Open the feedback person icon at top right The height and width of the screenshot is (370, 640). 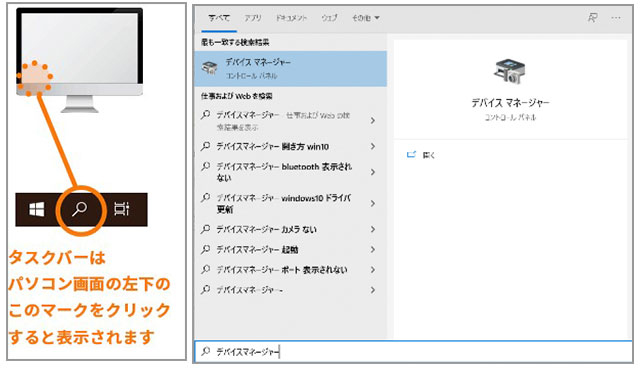(x=592, y=18)
